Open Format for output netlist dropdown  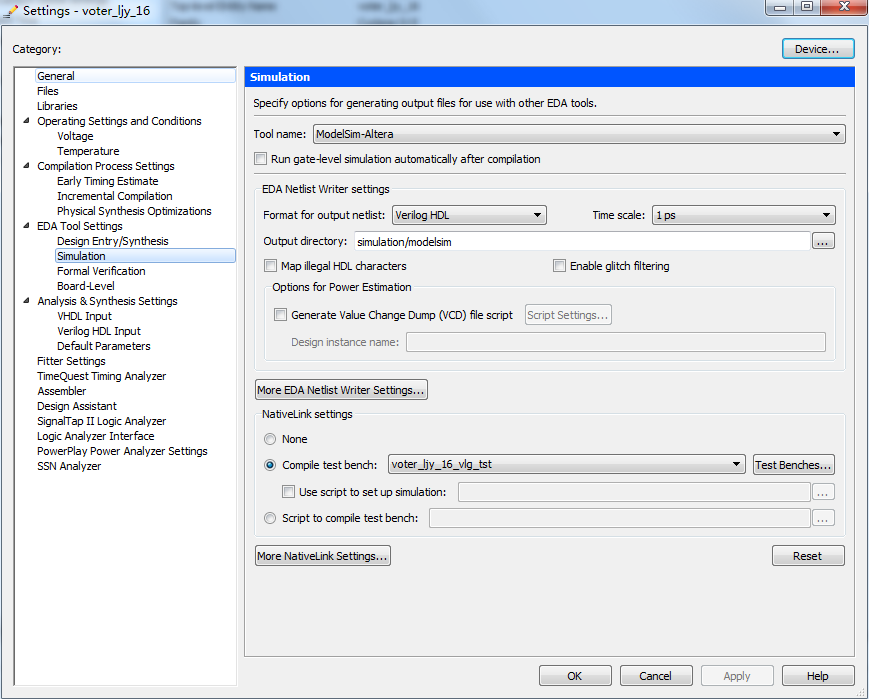click(x=469, y=215)
